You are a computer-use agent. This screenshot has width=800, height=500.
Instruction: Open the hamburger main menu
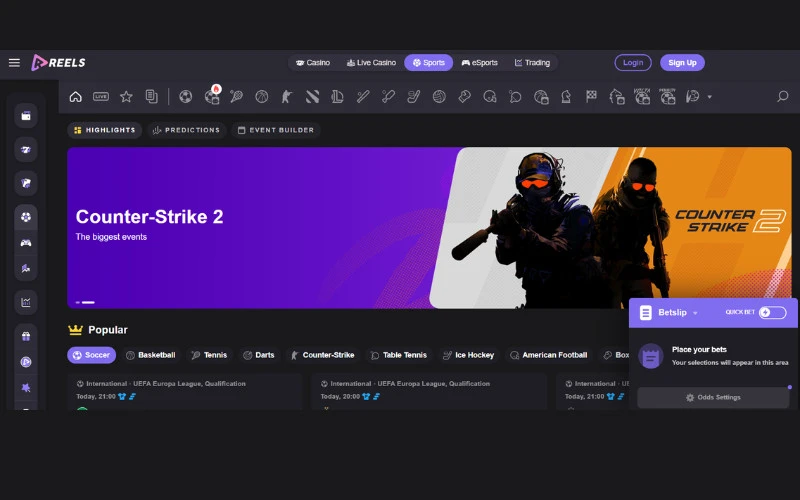click(x=14, y=63)
